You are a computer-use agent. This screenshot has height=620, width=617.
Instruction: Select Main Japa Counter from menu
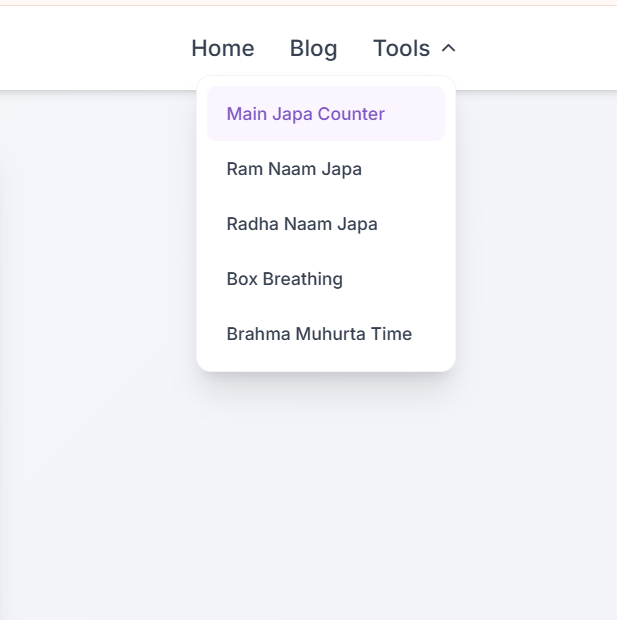tap(326, 114)
